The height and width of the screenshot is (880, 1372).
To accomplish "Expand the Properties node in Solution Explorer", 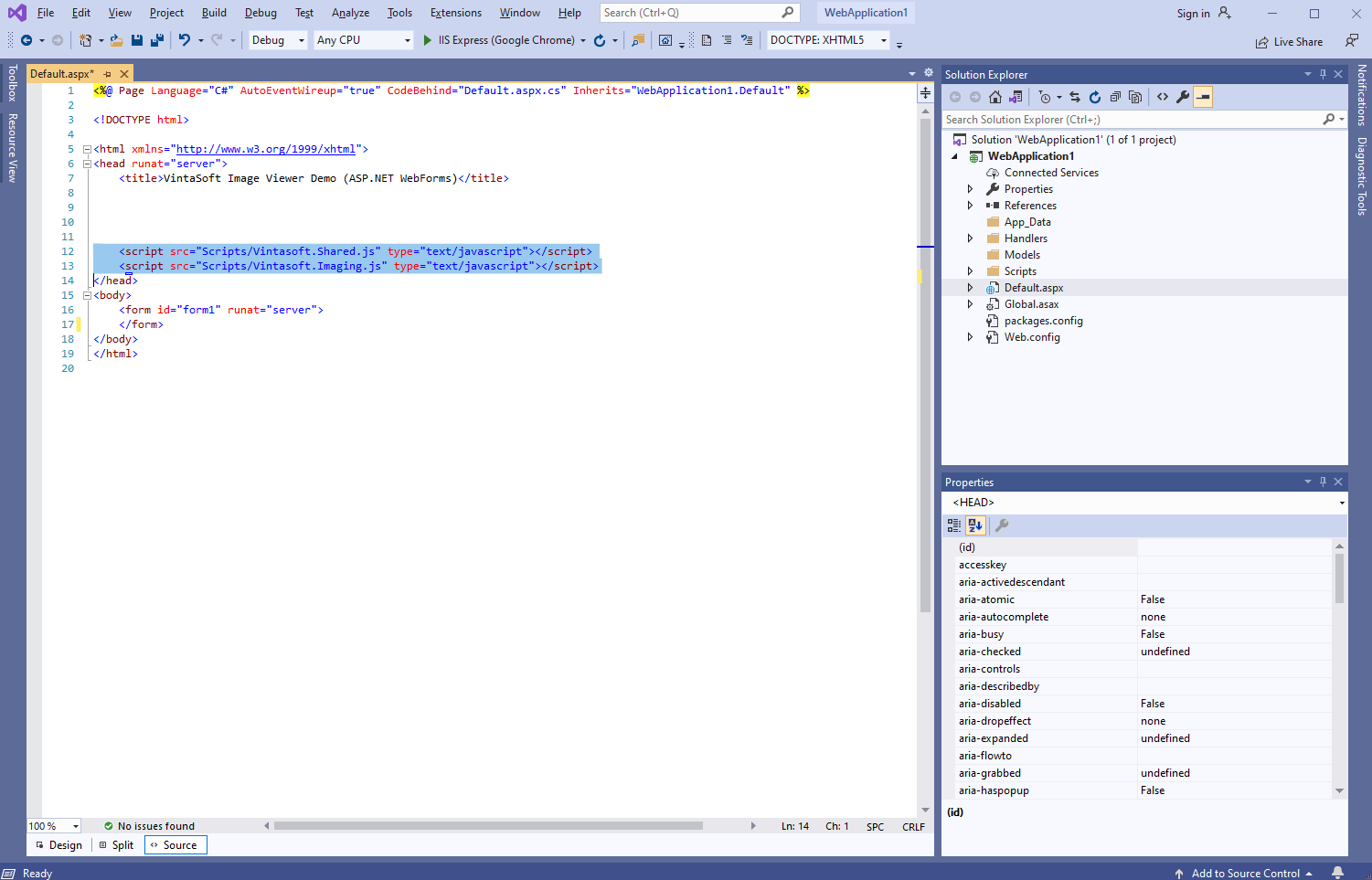I will 970,189.
